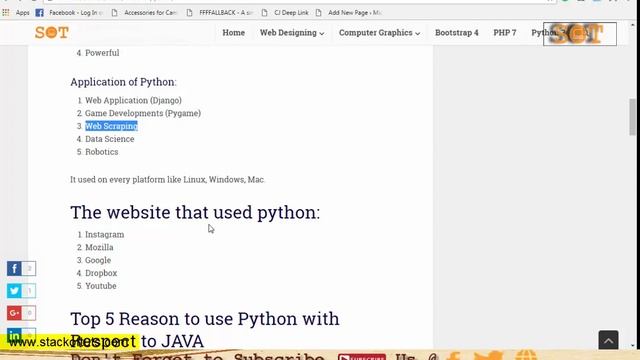Expand the Web Designing dropdown menu
Viewport: 640px width, 360px height.
tap(292, 33)
